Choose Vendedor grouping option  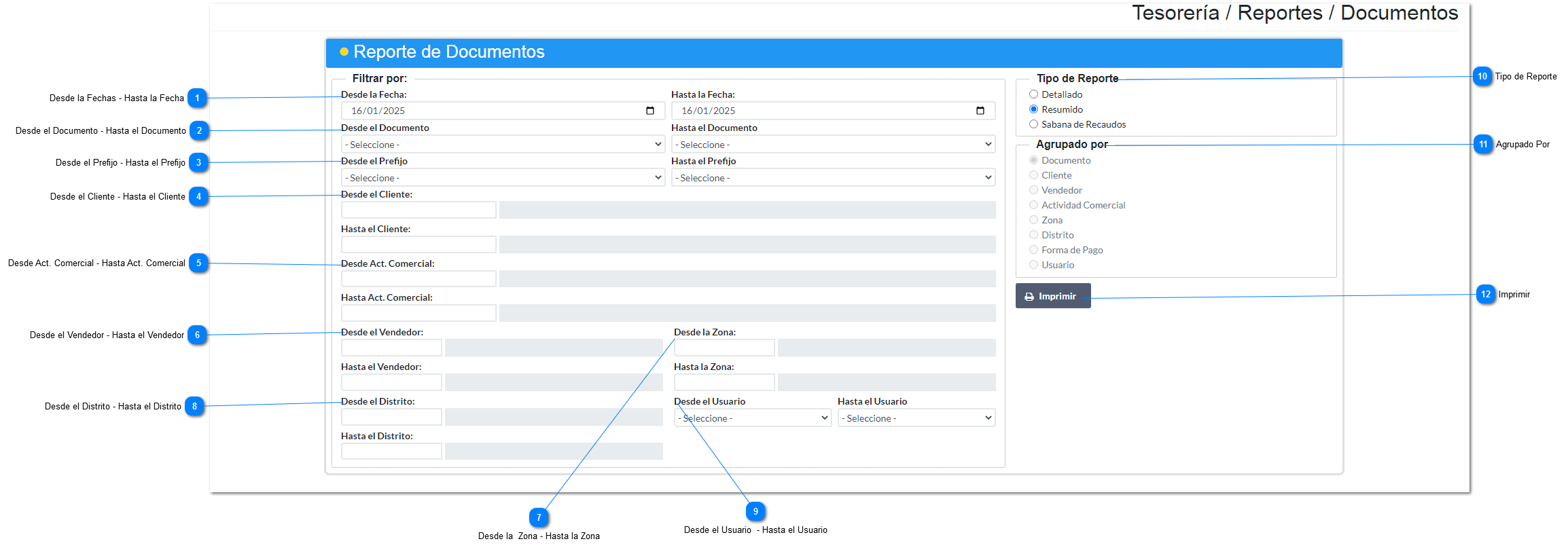1033,190
